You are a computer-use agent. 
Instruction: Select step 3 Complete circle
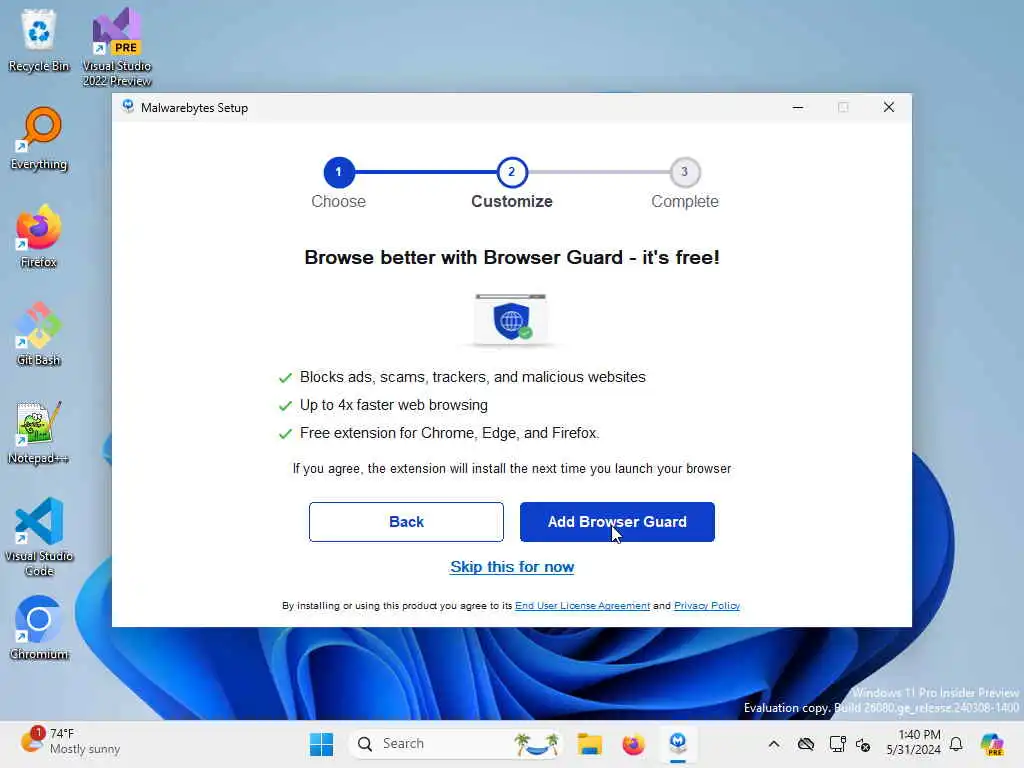pyautogui.click(x=684, y=172)
